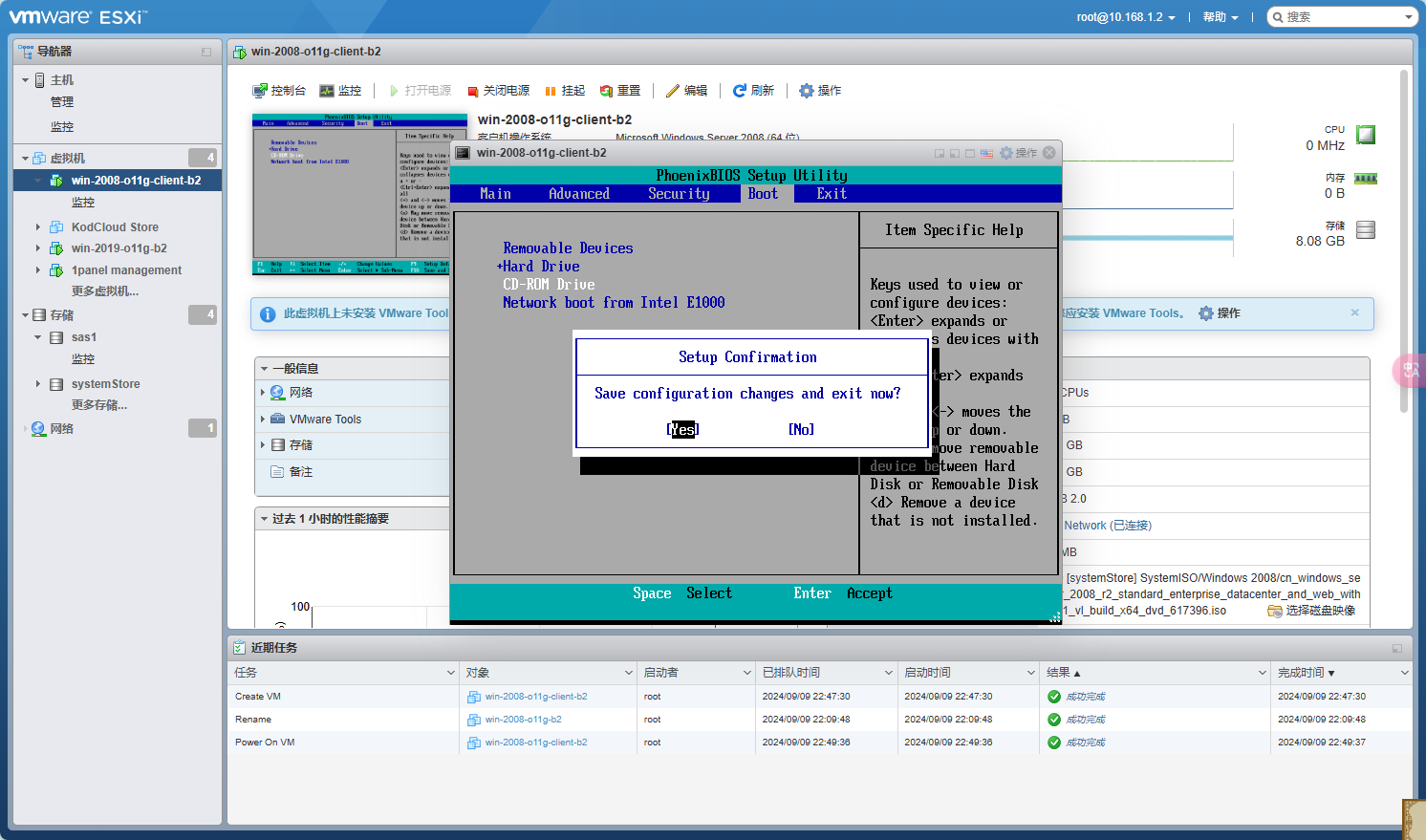Open 更多存储... more storage link
This screenshot has width=1426, height=840.
click(99, 405)
